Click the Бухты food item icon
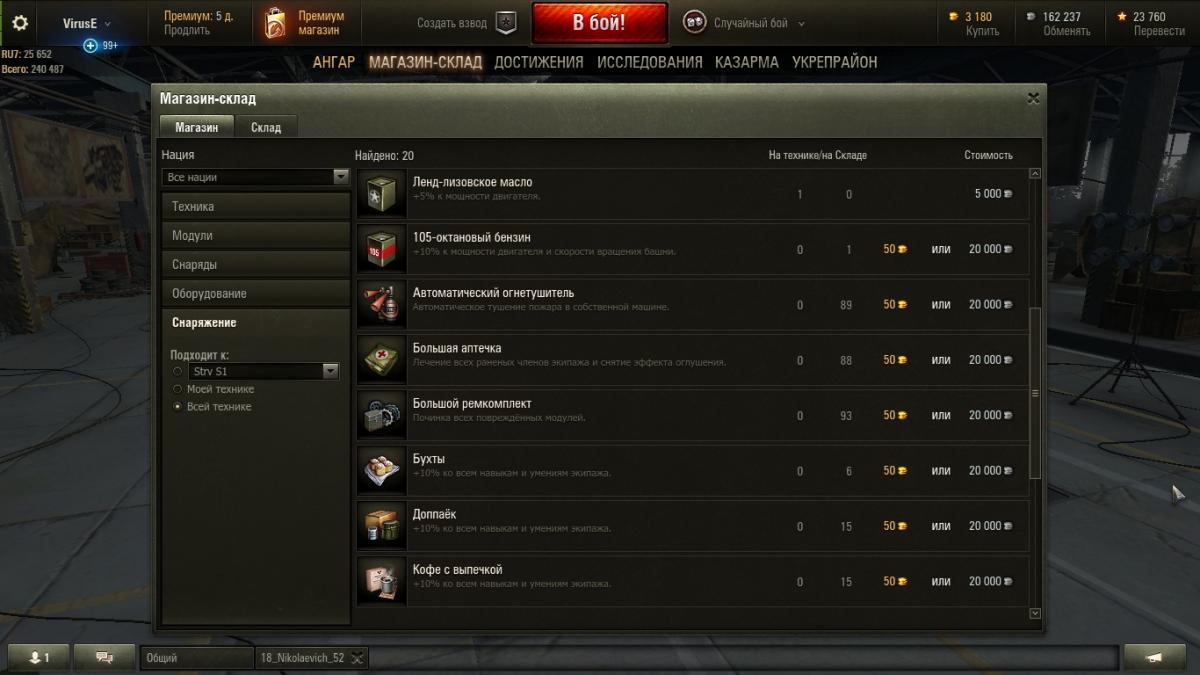1200x675 pixels. pyautogui.click(x=382, y=470)
